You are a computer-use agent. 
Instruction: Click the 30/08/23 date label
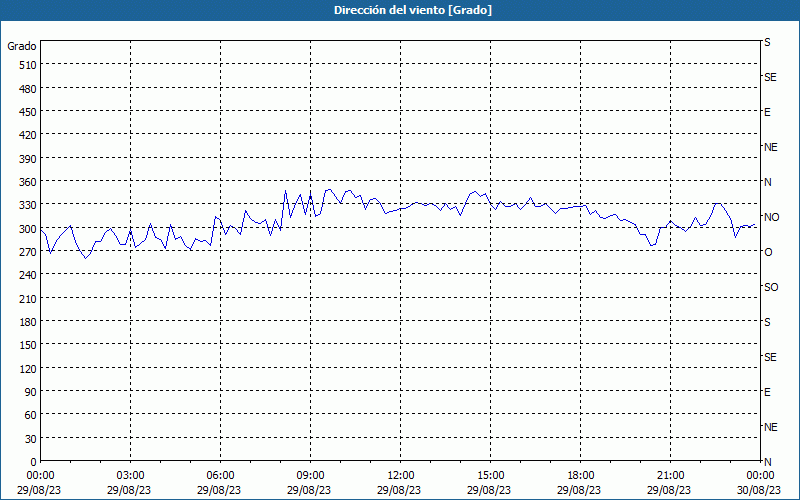coord(759,490)
